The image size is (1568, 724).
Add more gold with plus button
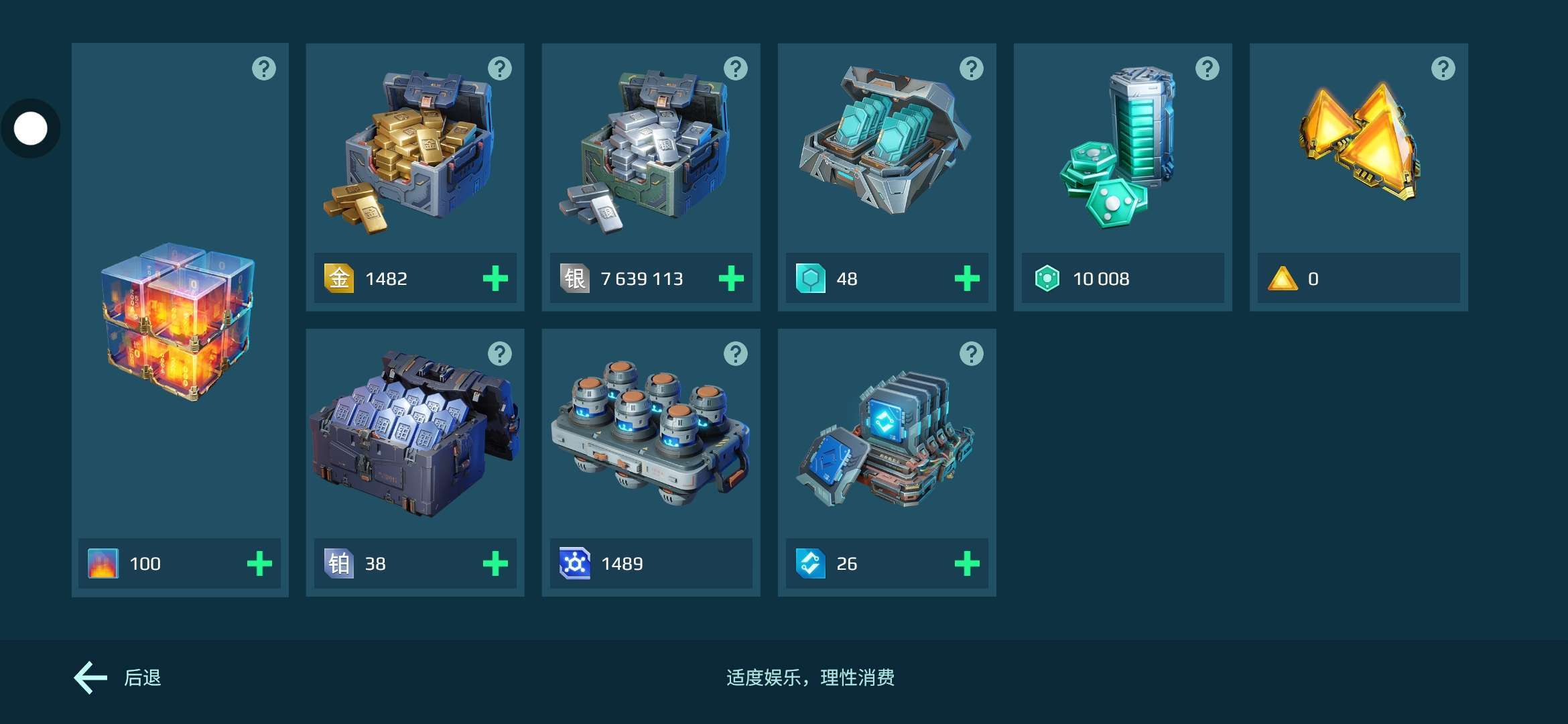pyautogui.click(x=495, y=278)
